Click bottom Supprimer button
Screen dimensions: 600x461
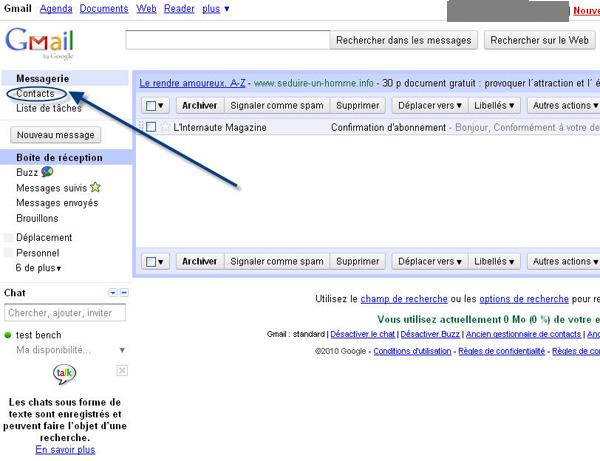coord(358,262)
